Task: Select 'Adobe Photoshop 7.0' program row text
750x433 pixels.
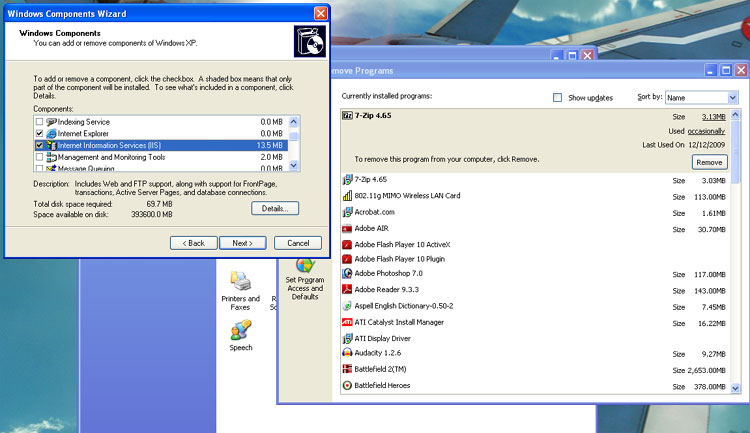Action: coord(388,273)
